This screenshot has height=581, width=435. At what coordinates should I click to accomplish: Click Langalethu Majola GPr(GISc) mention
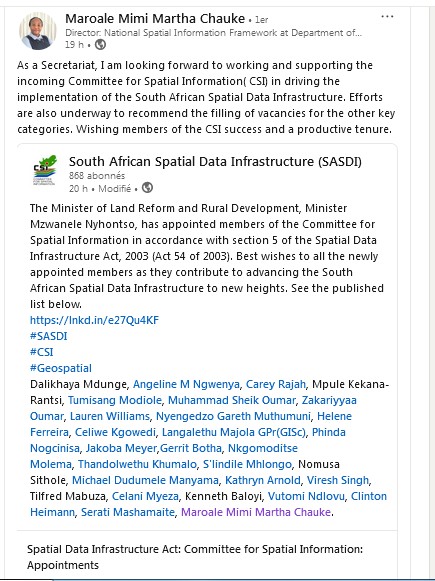coord(234,432)
